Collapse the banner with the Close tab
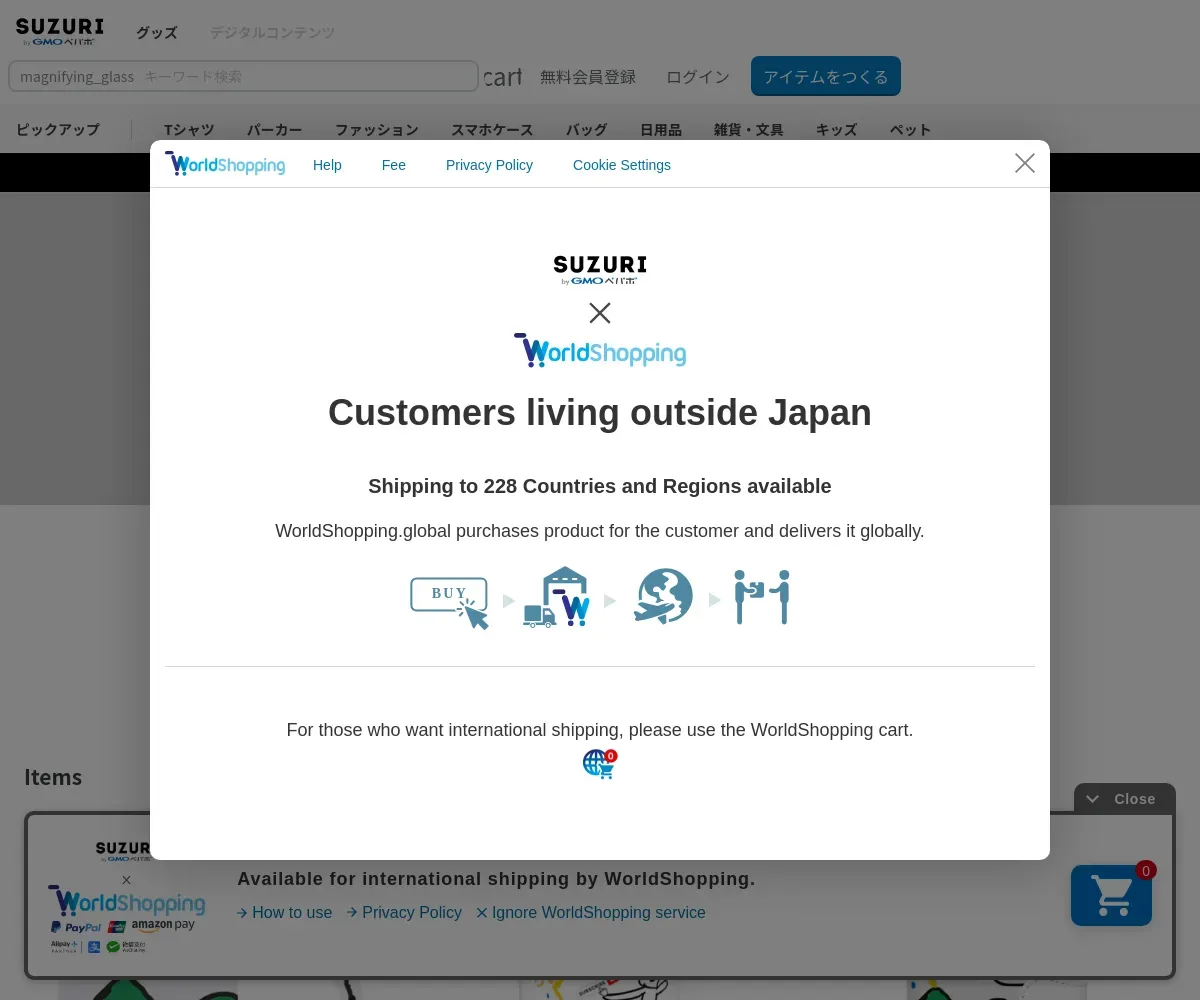The width and height of the screenshot is (1200, 1000). point(1125,798)
